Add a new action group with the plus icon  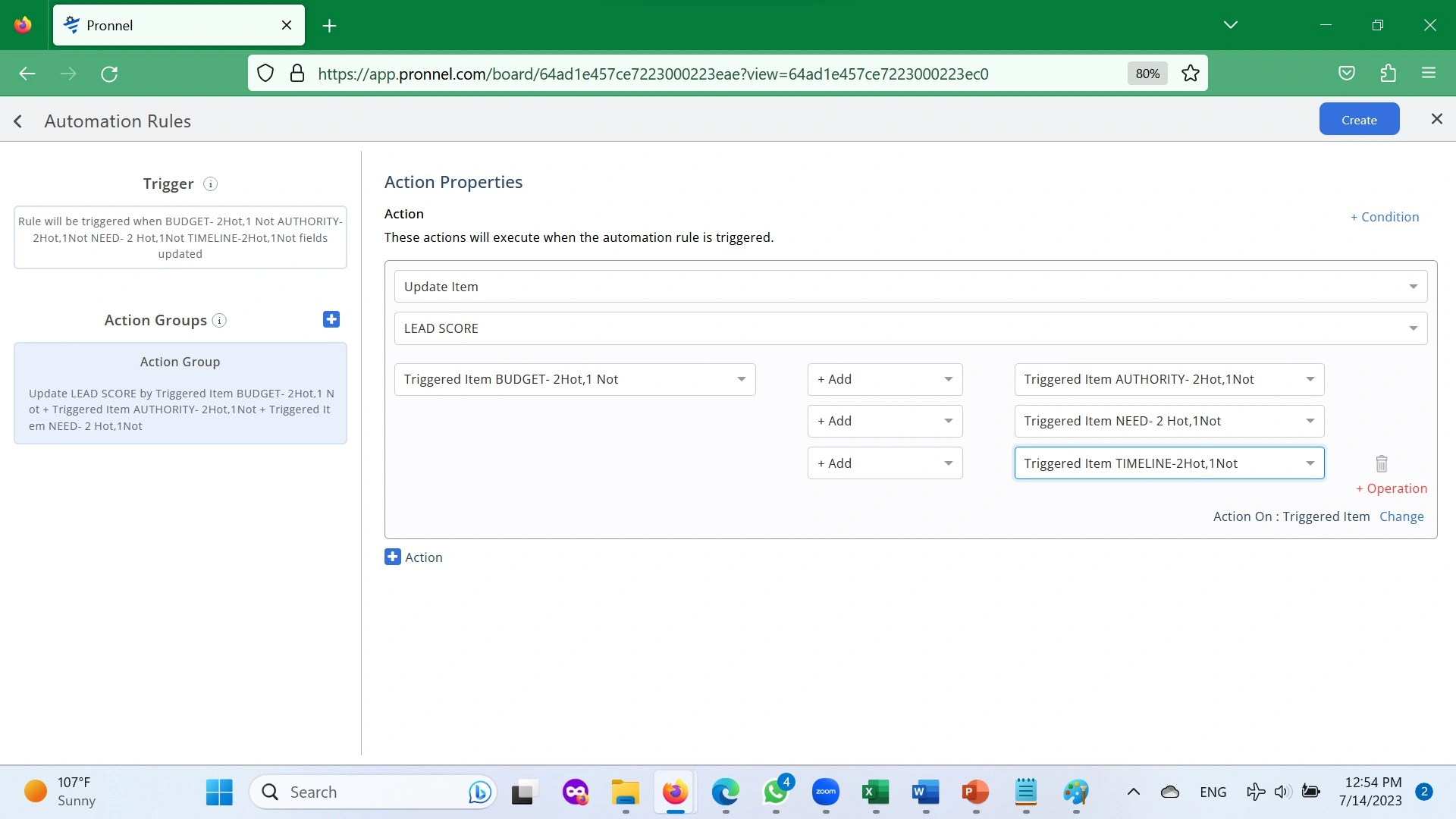(x=331, y=319)
